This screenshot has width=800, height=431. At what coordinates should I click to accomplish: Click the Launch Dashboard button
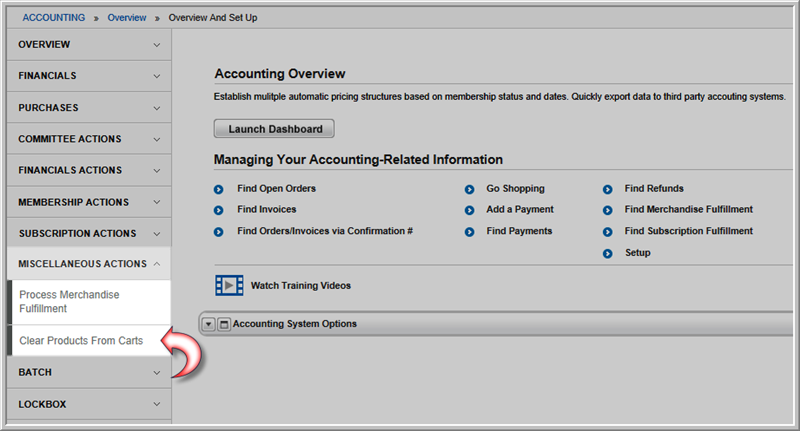pyautogui.click(x=274, y=129)
